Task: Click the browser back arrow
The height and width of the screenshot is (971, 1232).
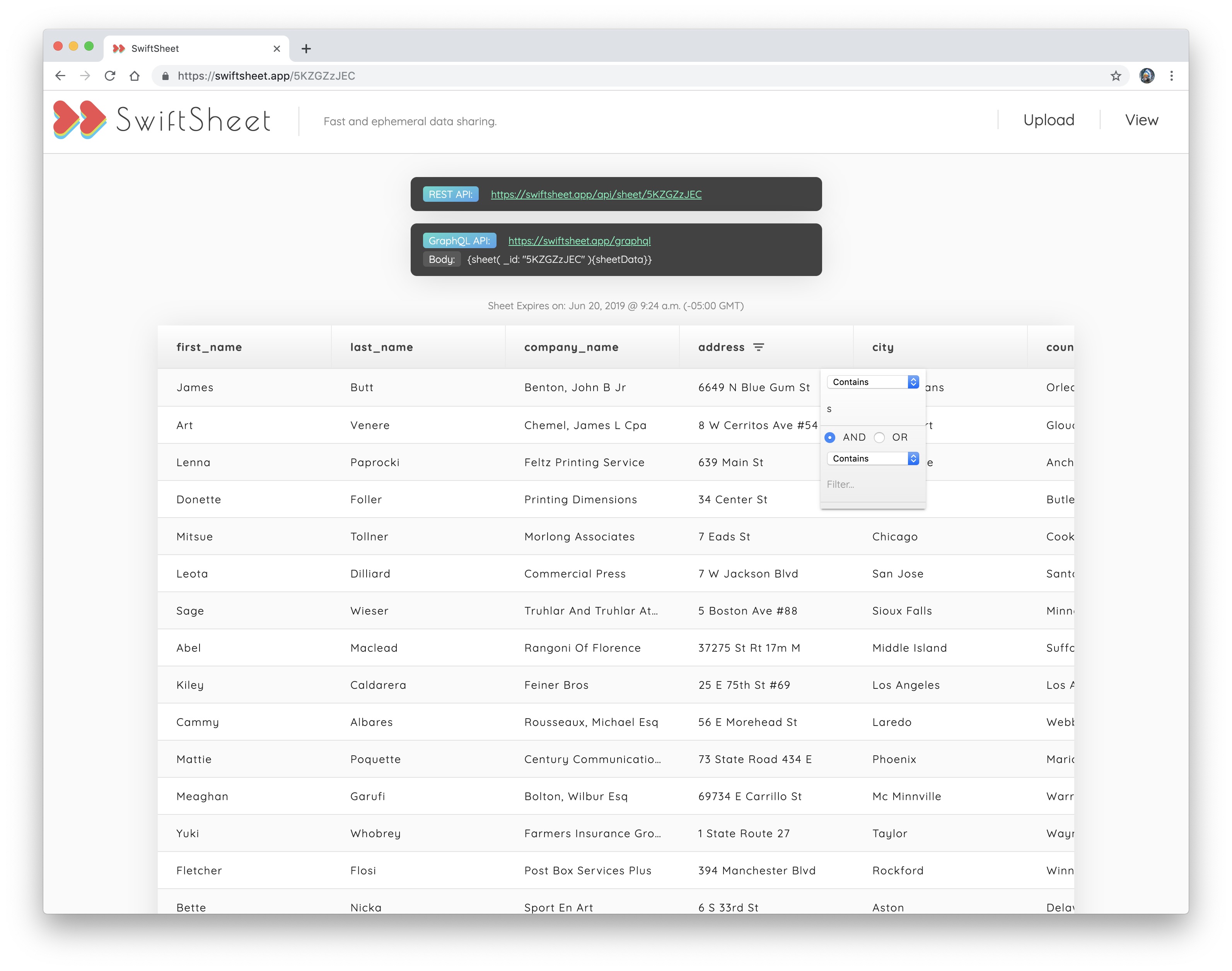Action: coord(60,76)
